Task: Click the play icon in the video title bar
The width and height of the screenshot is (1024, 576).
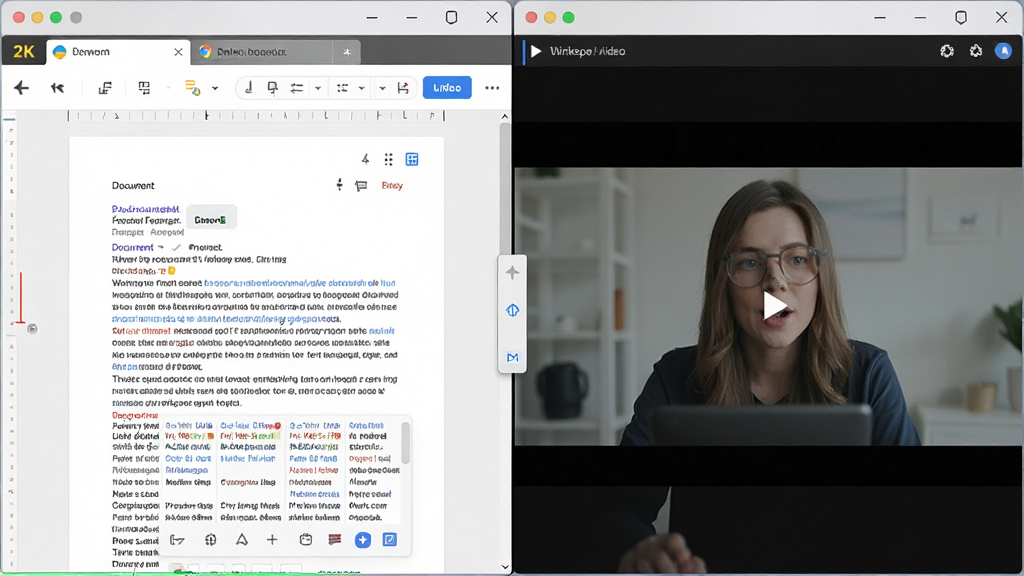Action: click(536, 51)
